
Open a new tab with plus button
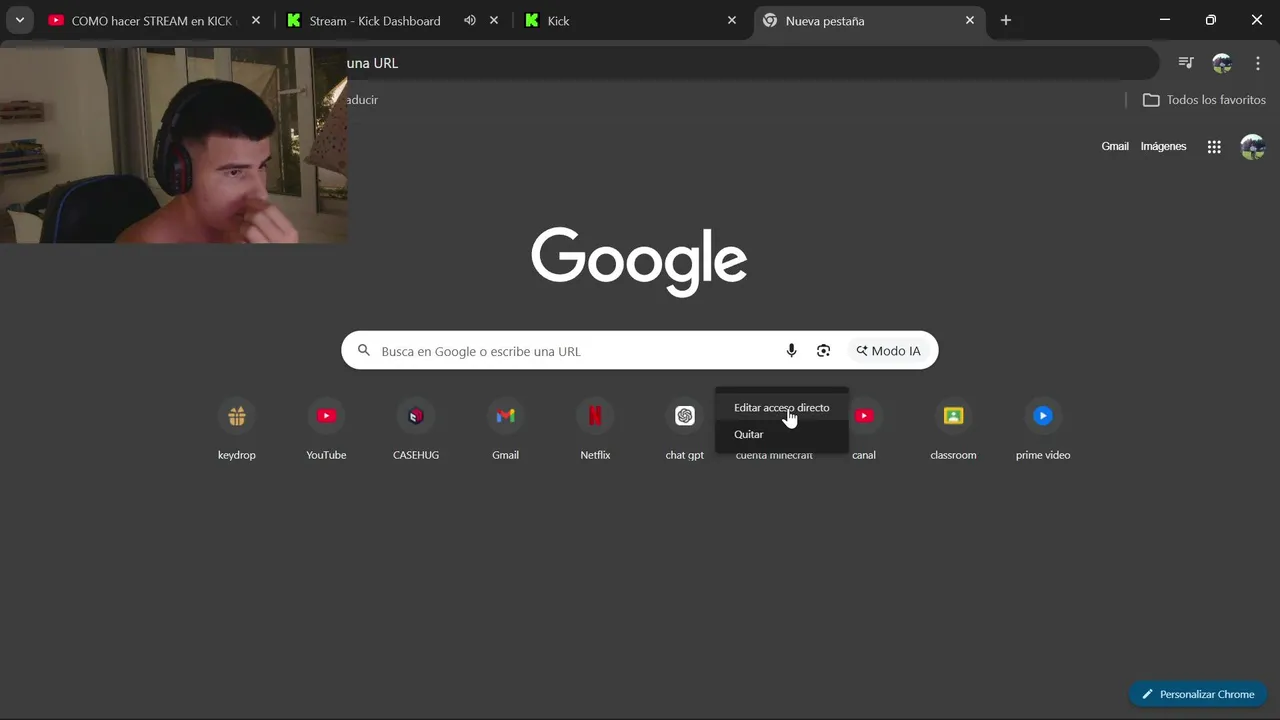1006,20
